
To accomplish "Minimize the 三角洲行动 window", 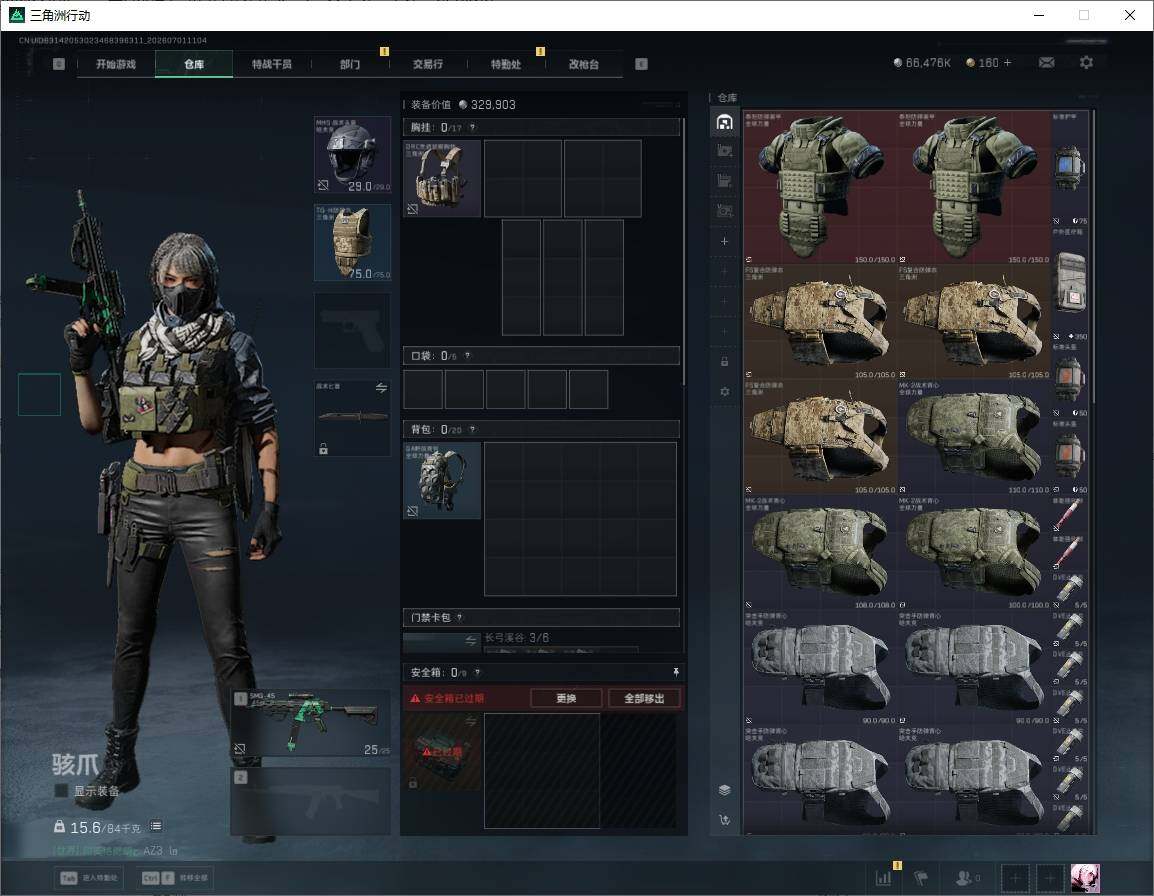I will coord(1039,15).
